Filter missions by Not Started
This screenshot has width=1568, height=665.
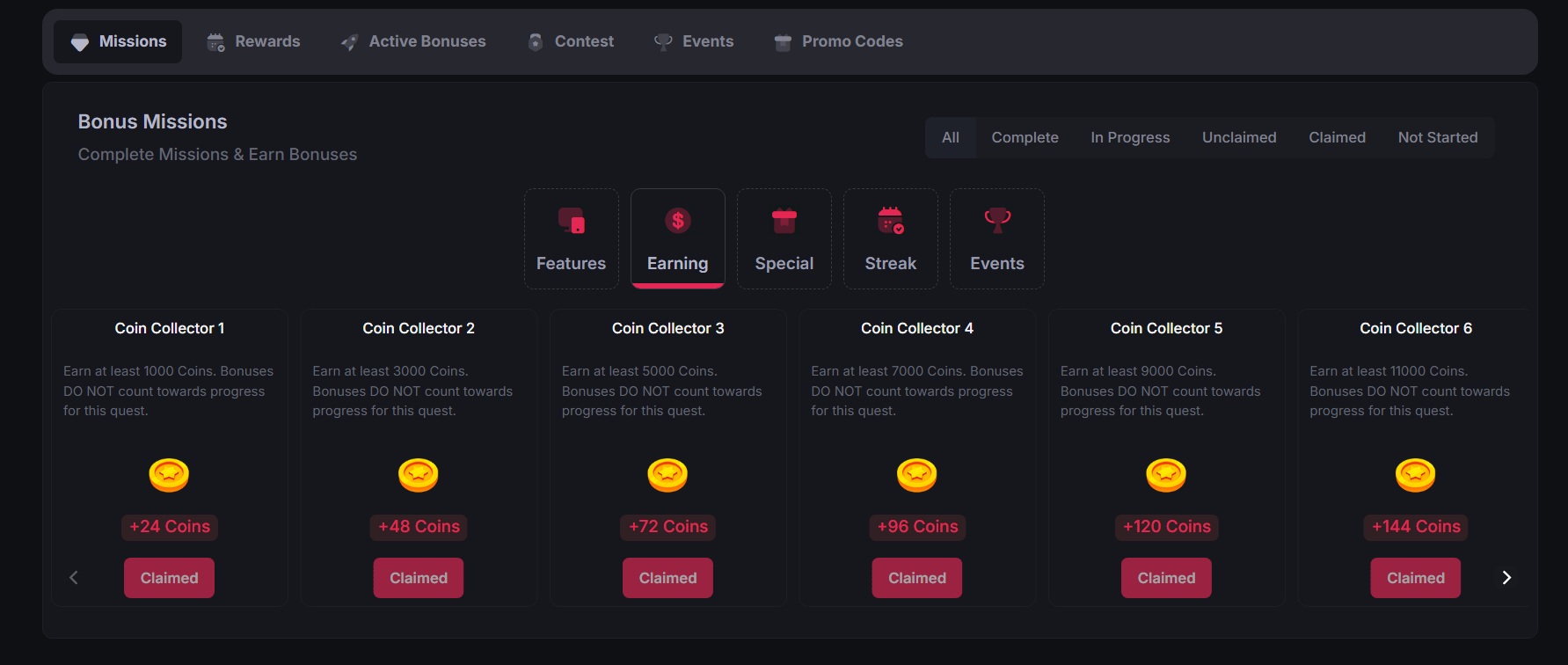tap(1438, 137)
